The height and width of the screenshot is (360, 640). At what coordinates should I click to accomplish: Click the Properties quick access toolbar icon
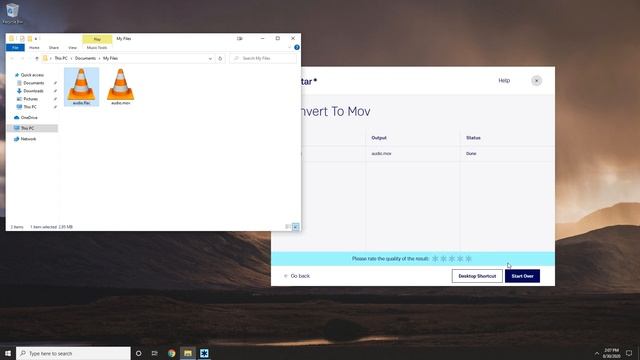(22, 39)
